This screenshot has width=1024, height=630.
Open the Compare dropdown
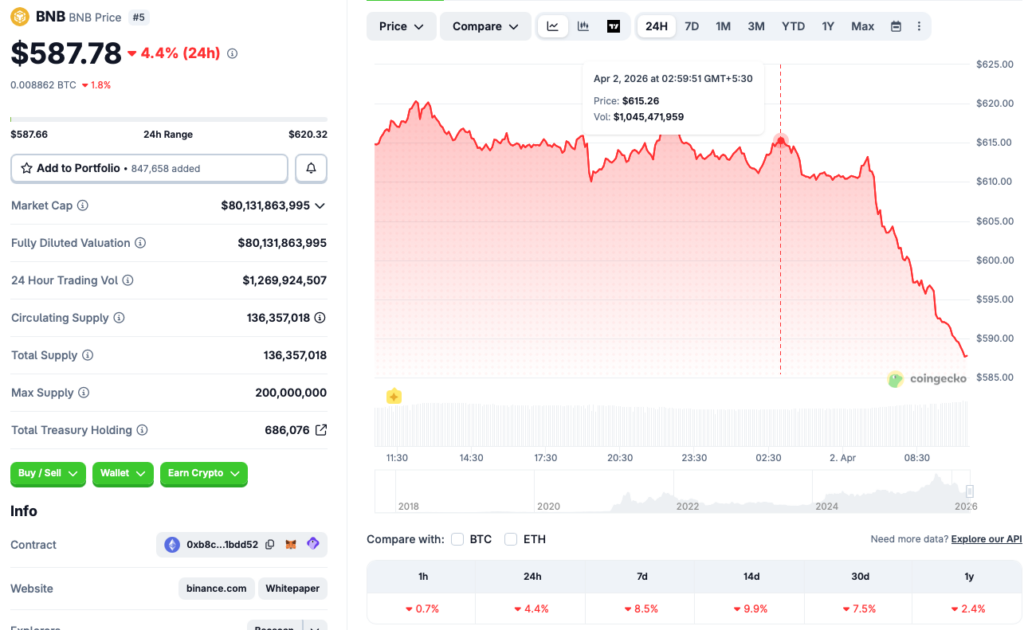(485, 26)
